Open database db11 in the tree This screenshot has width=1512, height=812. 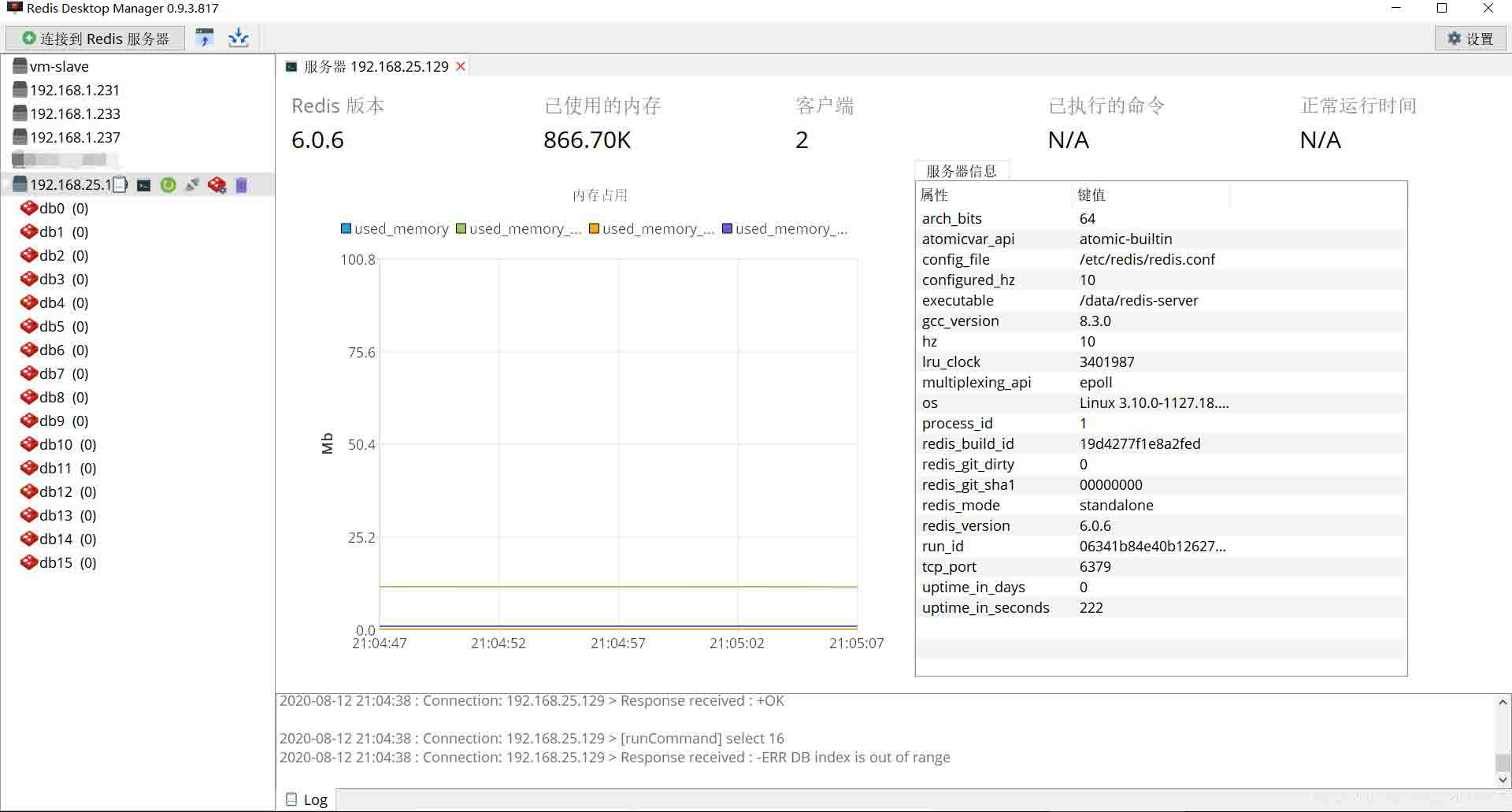point(58,468)
